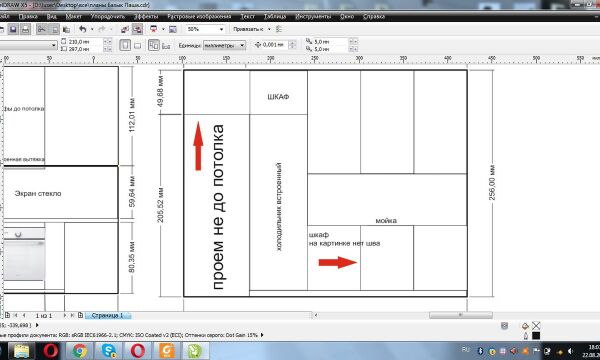Click the Export icon in the toolbar
Image resolution: width=600 pixels, height=360 pixels.
[137, 29]
